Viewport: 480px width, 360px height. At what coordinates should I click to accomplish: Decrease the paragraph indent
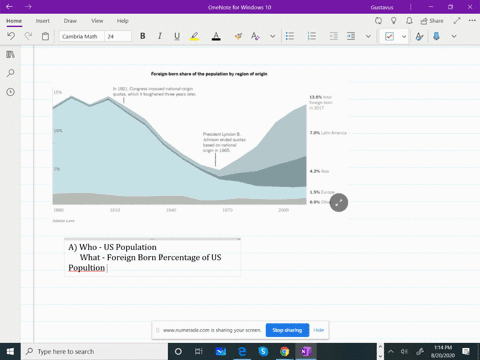pos(333,36)
